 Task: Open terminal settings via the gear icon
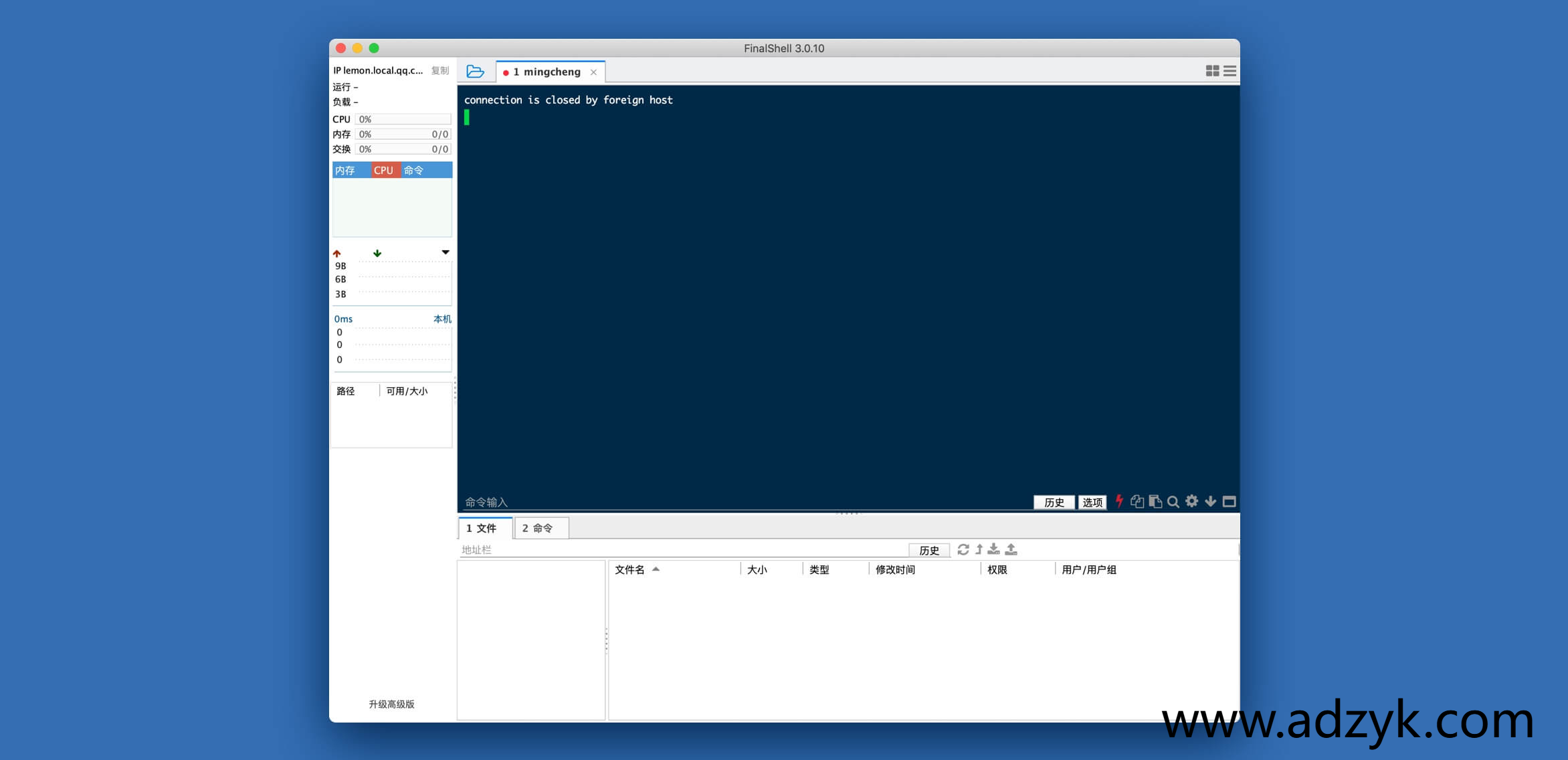pyautogui.click(x=1191, y=501)
